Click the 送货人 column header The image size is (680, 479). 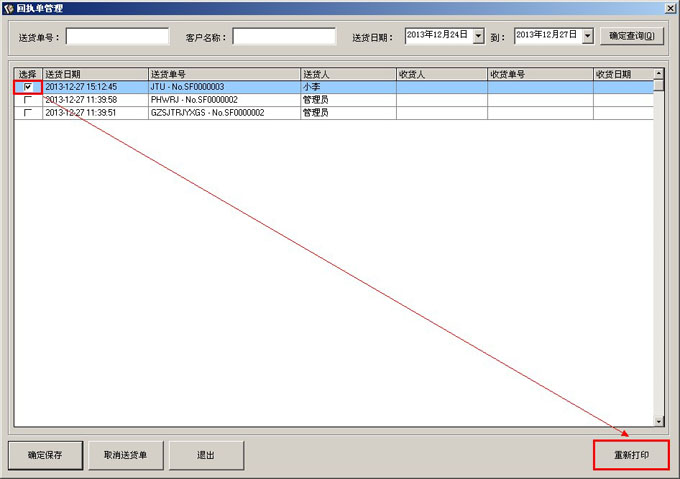(347, 74)
